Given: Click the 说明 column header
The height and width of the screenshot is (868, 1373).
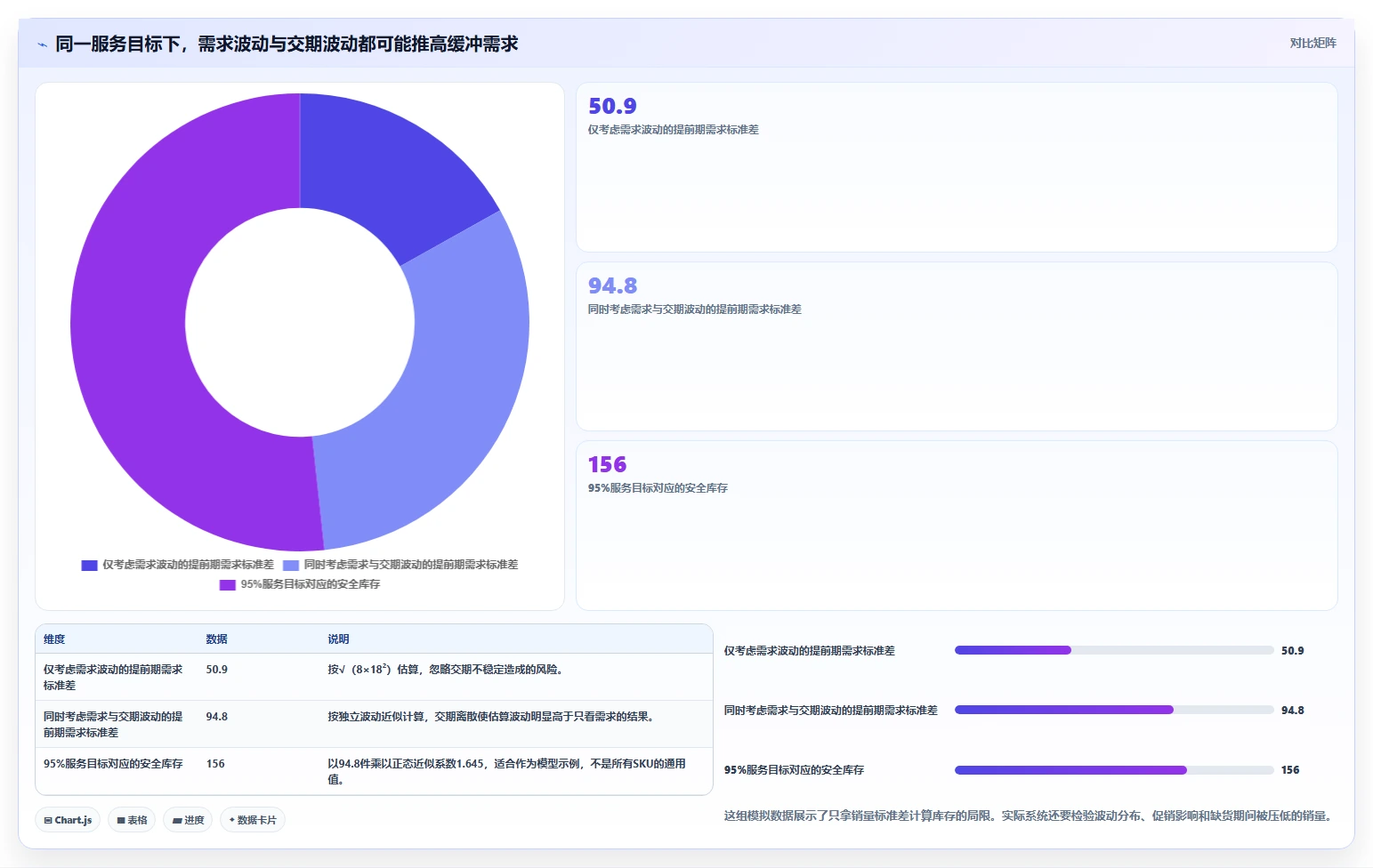Looking at the screenshot, I should [x=338, y=639].
